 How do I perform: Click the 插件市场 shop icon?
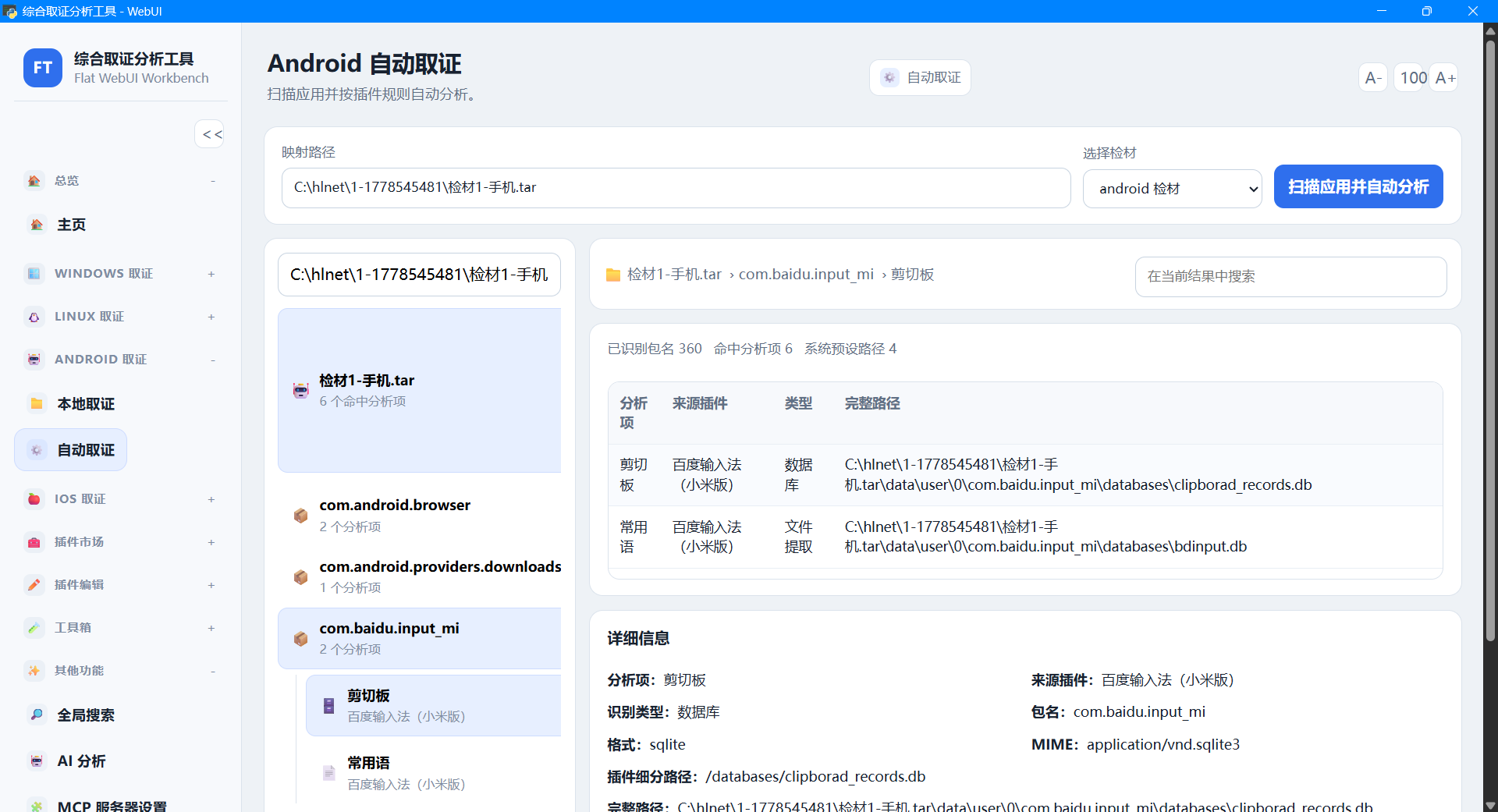pos(34,542)
